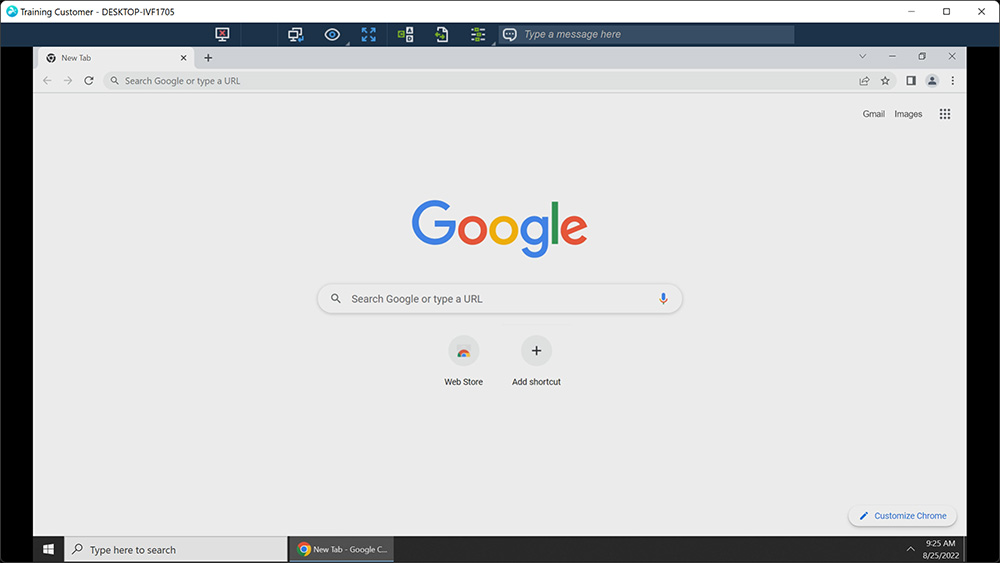Viewport: 1000px width, 563px height.
Task: Click the share this page icon
Action: point(864,81)
